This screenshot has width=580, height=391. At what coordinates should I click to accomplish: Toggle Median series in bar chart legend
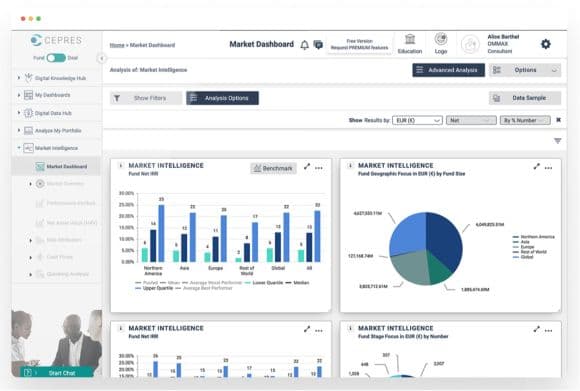(x=297, y=283)
